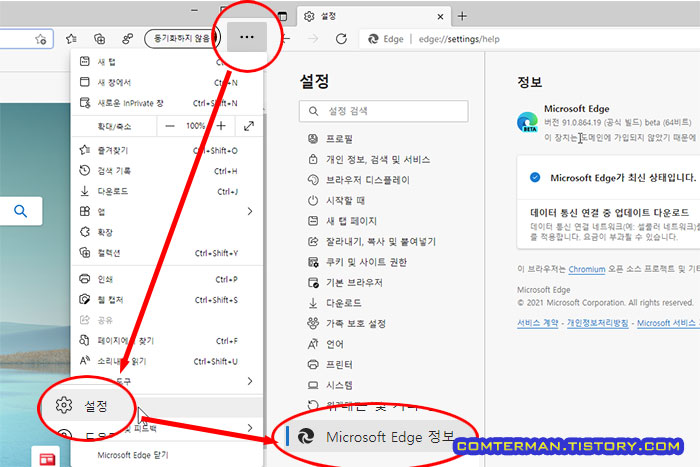Choose 새로운 InPrivate 창 menu entry
Image resolution: width=700 pixels, height=467 pixels.
(x=167, y=103)
